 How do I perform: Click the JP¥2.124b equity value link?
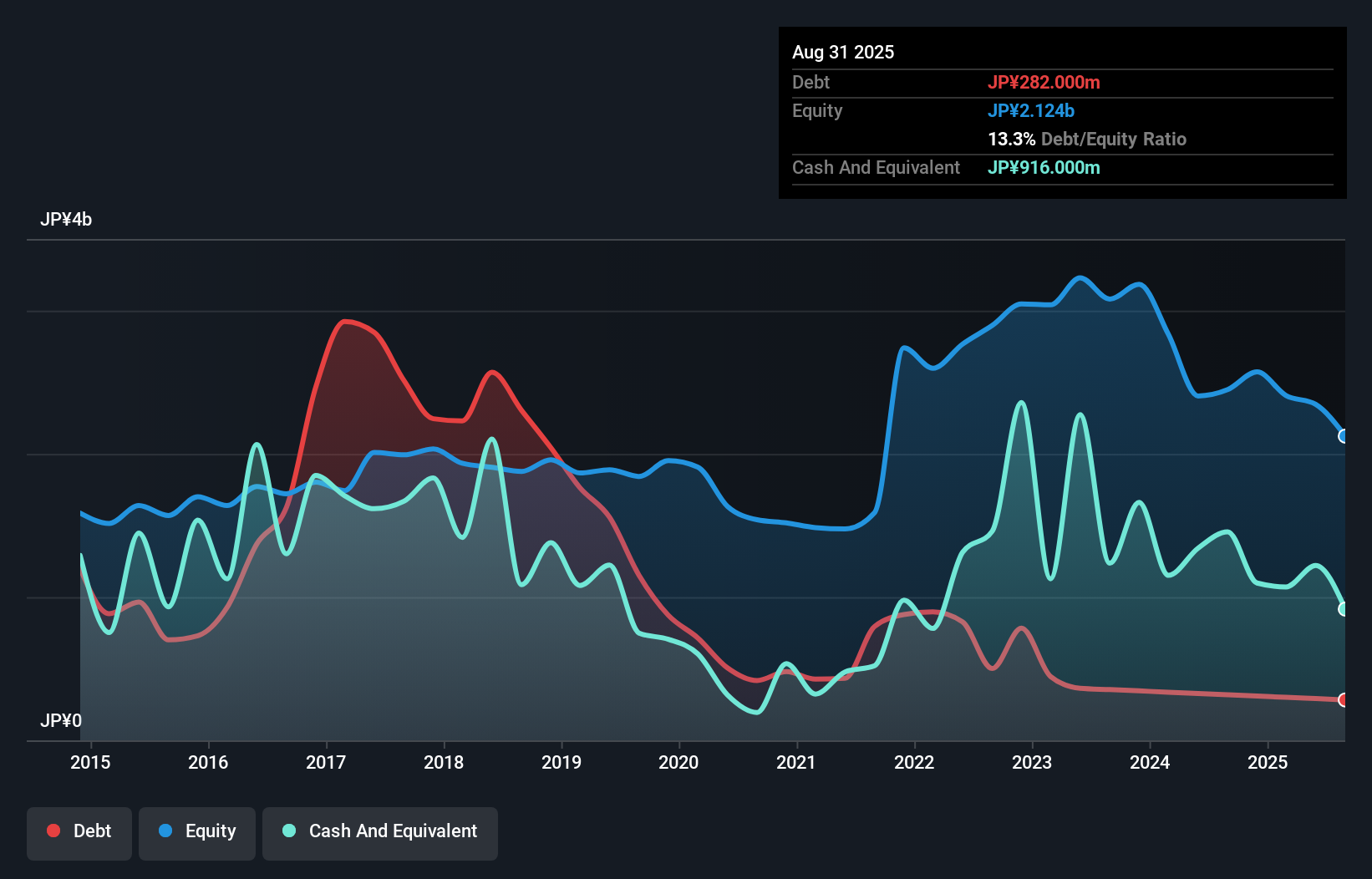[1032, 110]
